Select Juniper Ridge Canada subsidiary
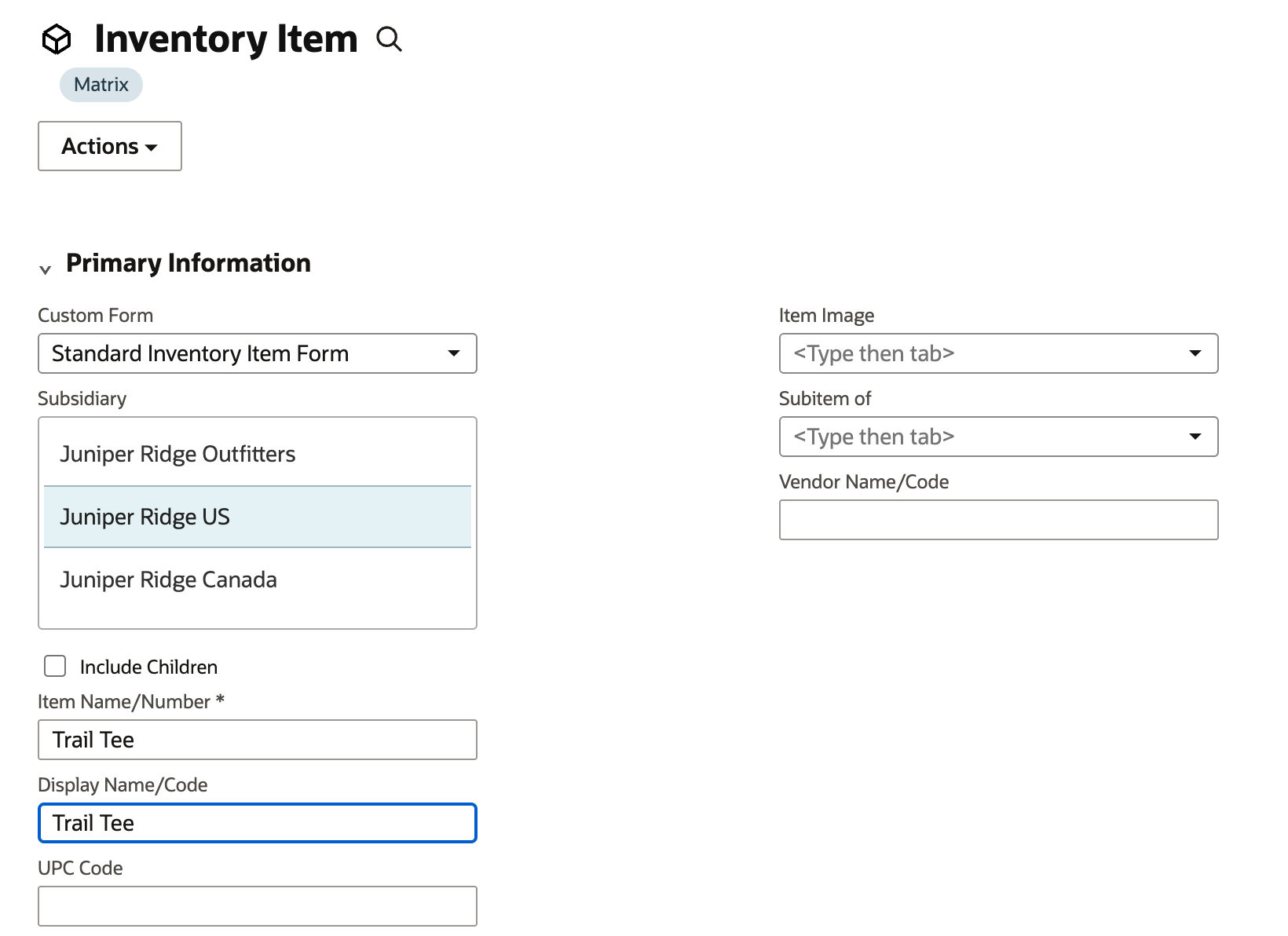The image size is (1288, 936). tap(258, 580)
